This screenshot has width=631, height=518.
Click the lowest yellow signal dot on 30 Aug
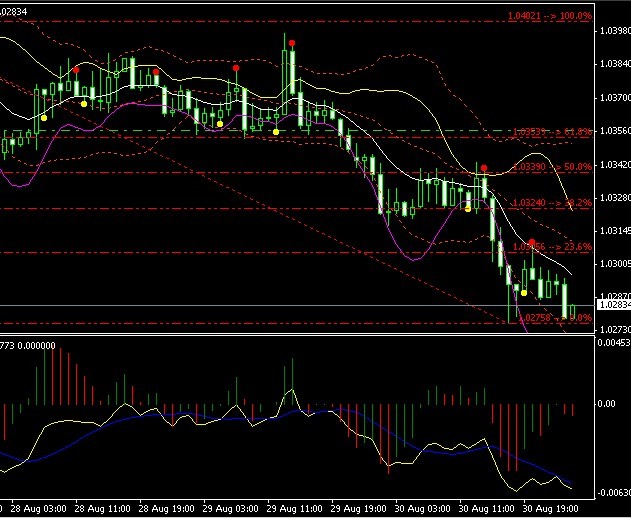click(x=524, y=293)
